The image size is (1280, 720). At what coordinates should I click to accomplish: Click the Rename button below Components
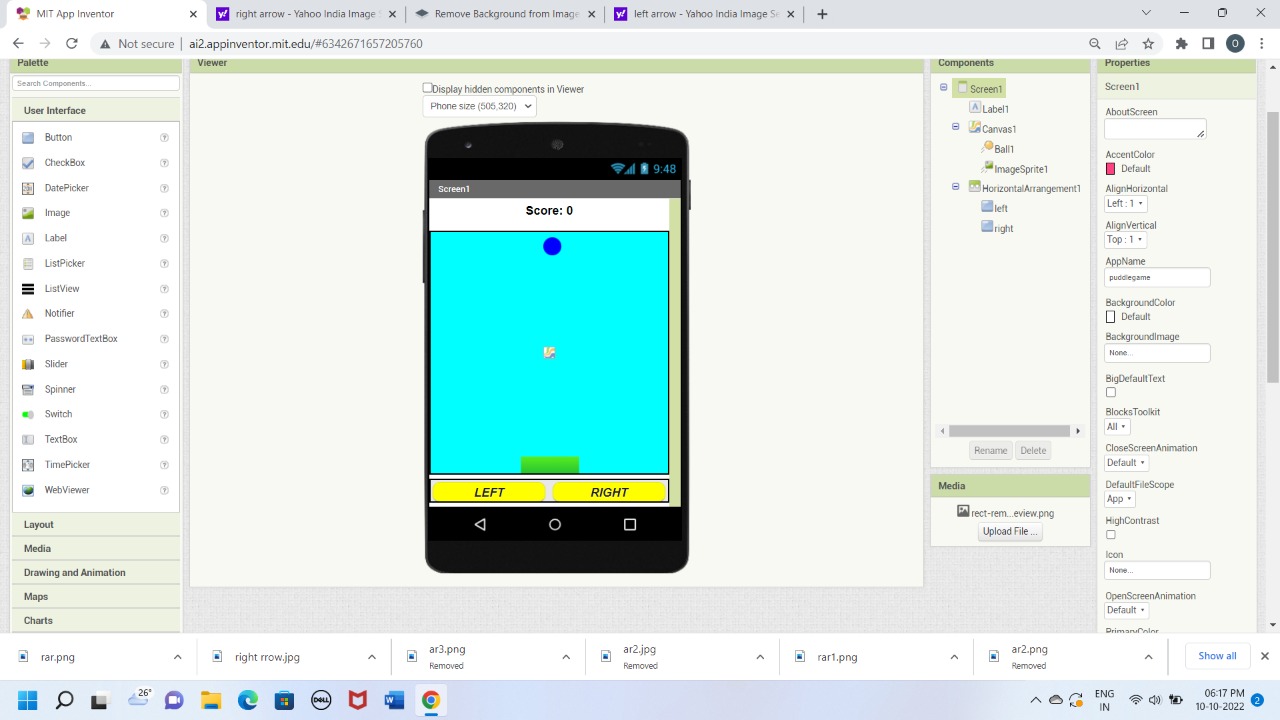click(x=990, y=450)
